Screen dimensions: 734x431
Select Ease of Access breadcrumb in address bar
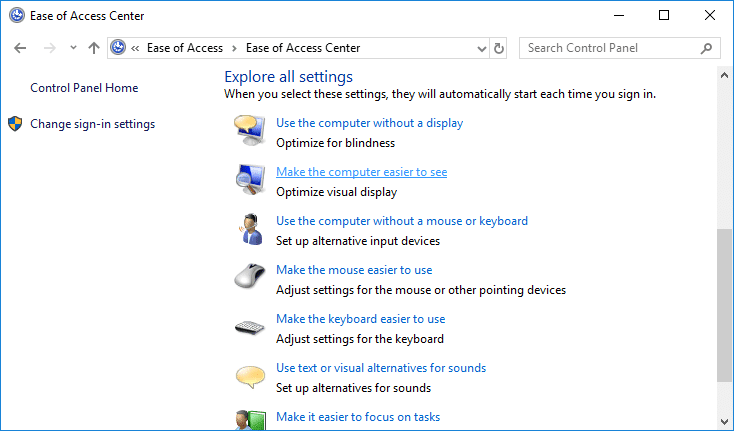[x=186, y=48]
